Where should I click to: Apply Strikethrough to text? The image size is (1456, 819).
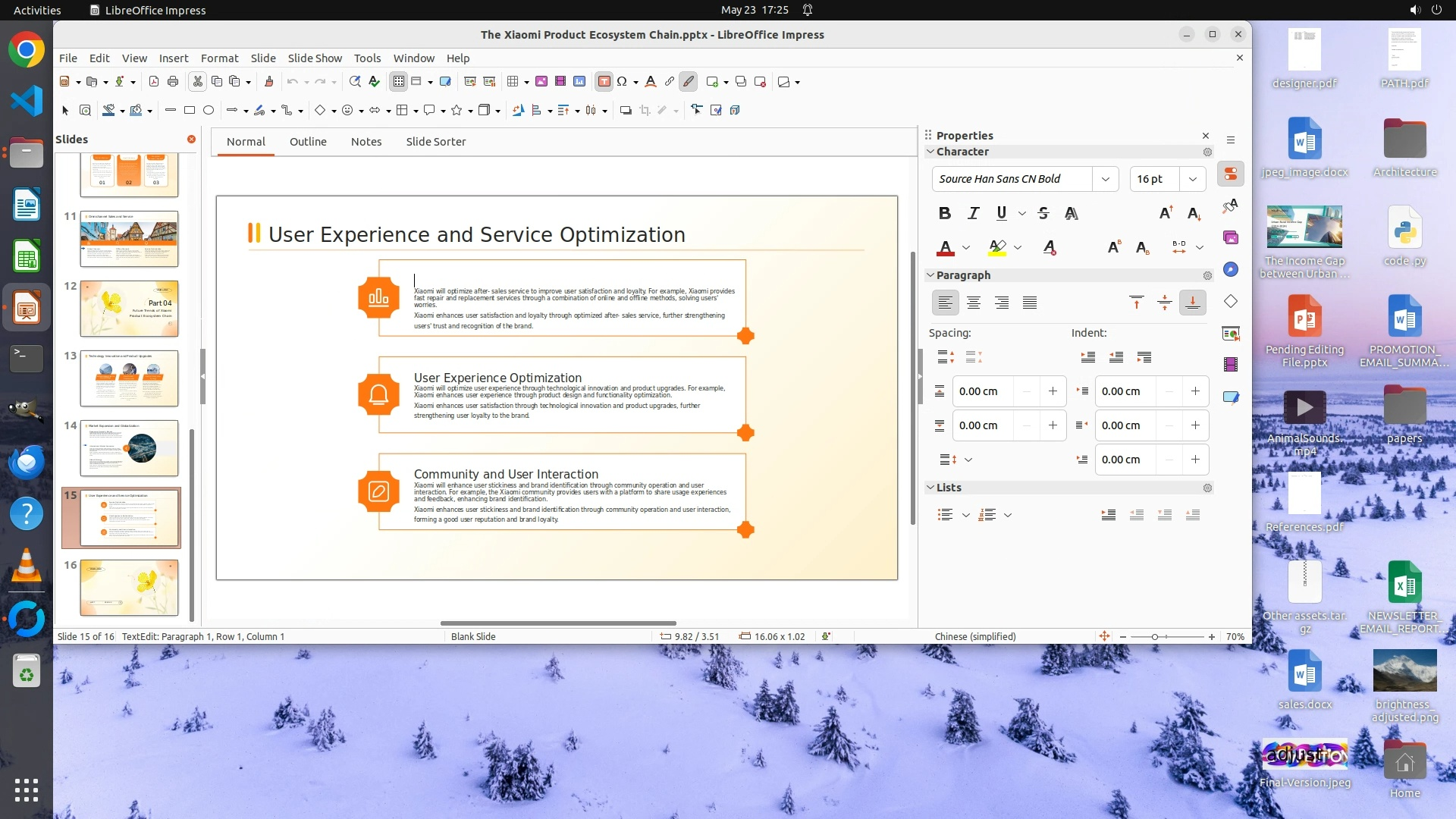pos(1043,213)
